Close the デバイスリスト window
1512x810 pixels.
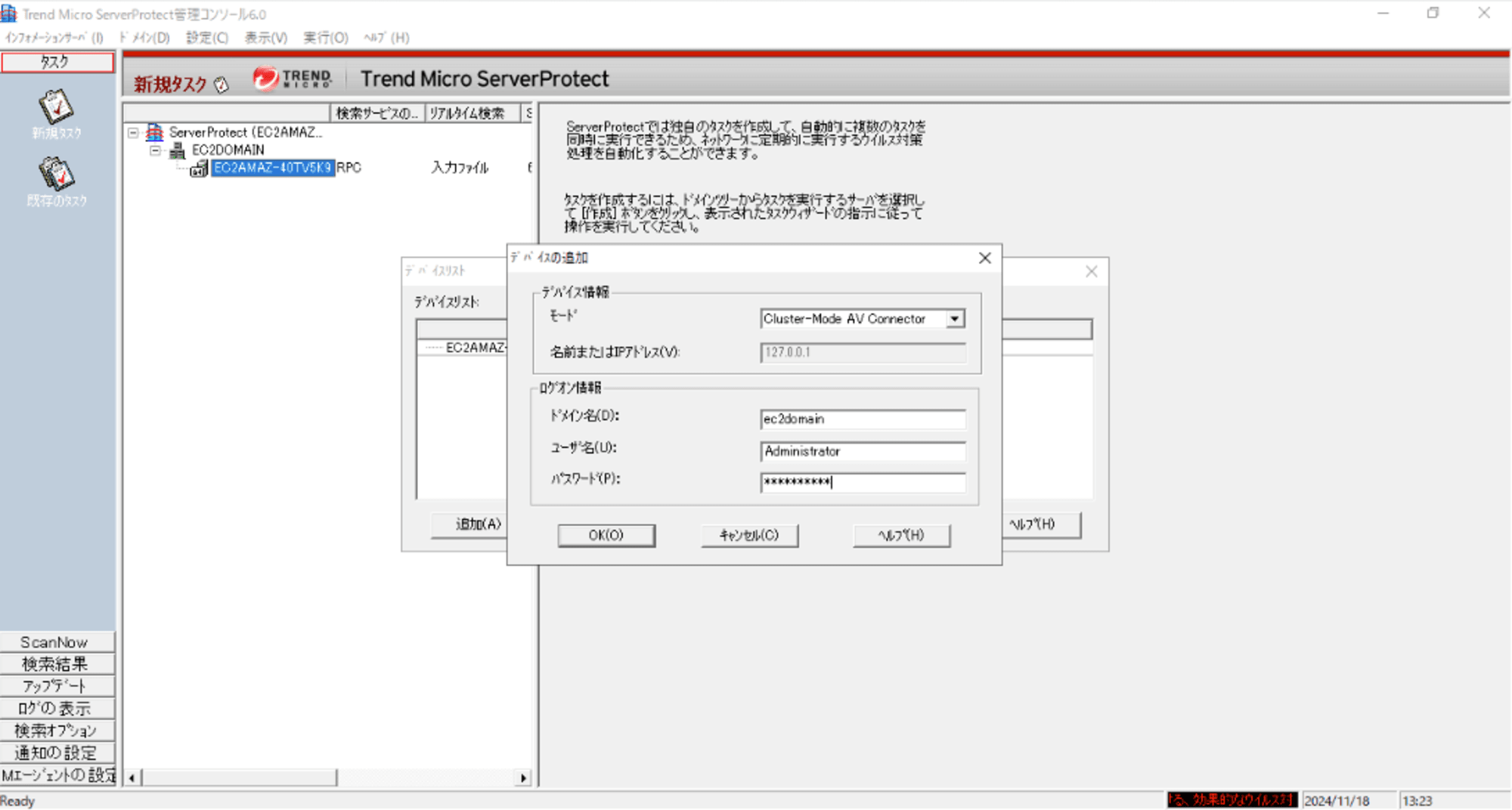1091,271
